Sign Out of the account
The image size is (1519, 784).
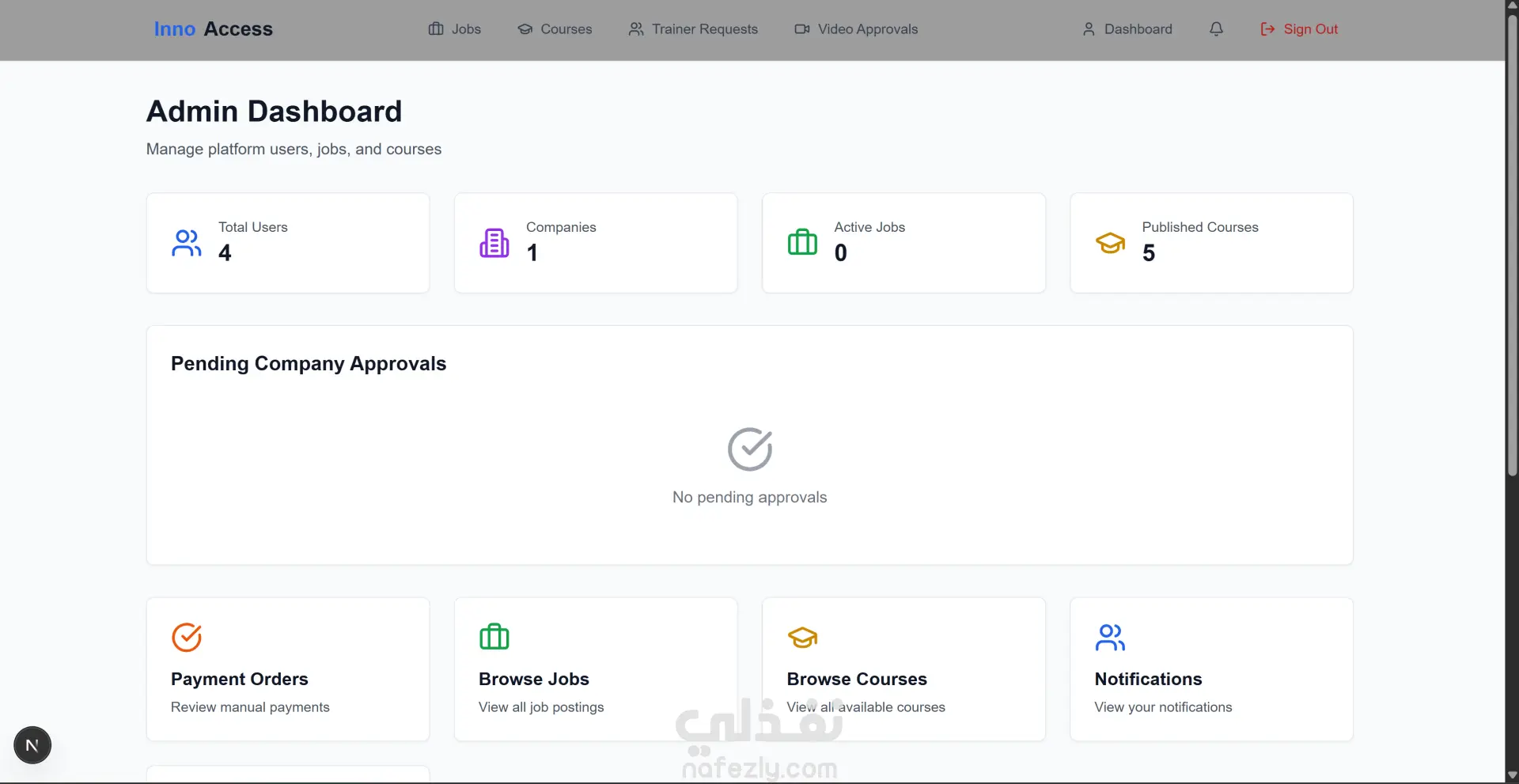coord(1299,29)
